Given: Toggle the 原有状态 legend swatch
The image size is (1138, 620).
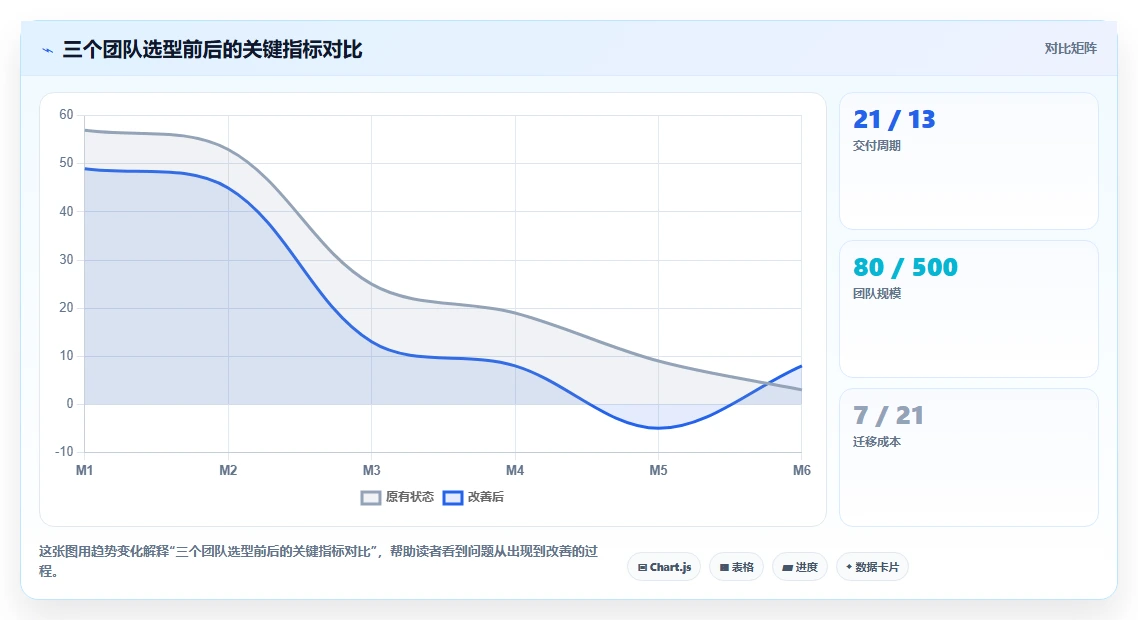Looking at the screenshot, I should [x=371, y=497].
